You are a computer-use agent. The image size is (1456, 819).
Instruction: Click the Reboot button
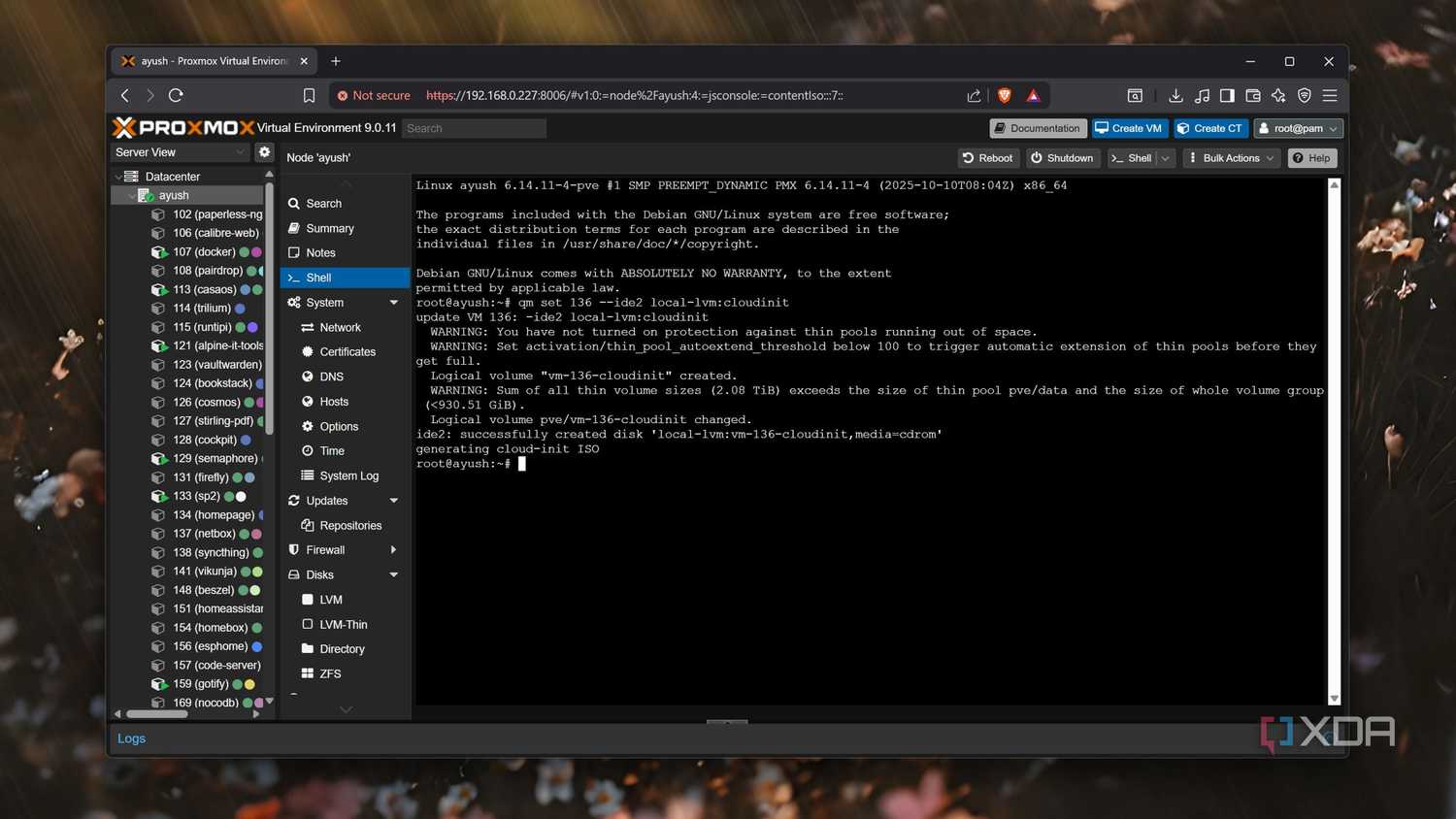pyautogui.click(x=987, y=158)
